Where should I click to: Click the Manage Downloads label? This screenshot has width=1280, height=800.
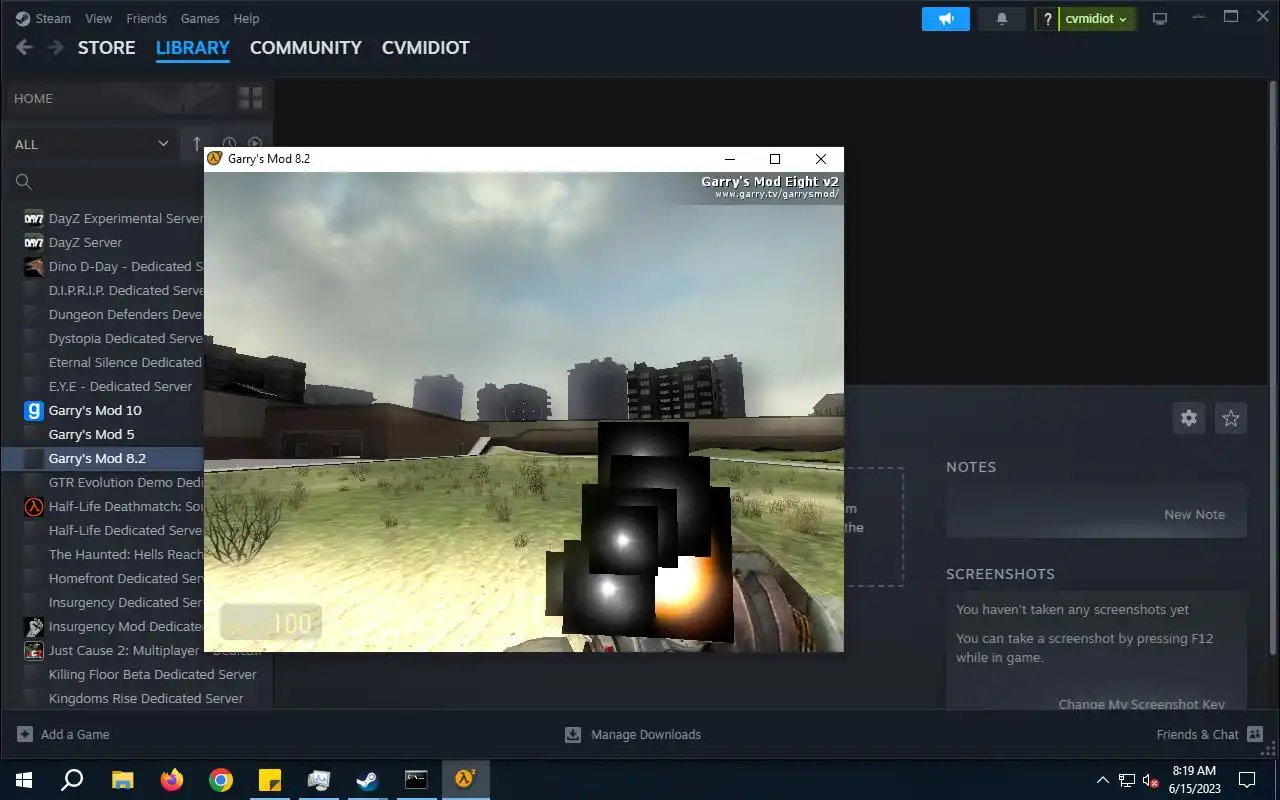click(646, 734)
